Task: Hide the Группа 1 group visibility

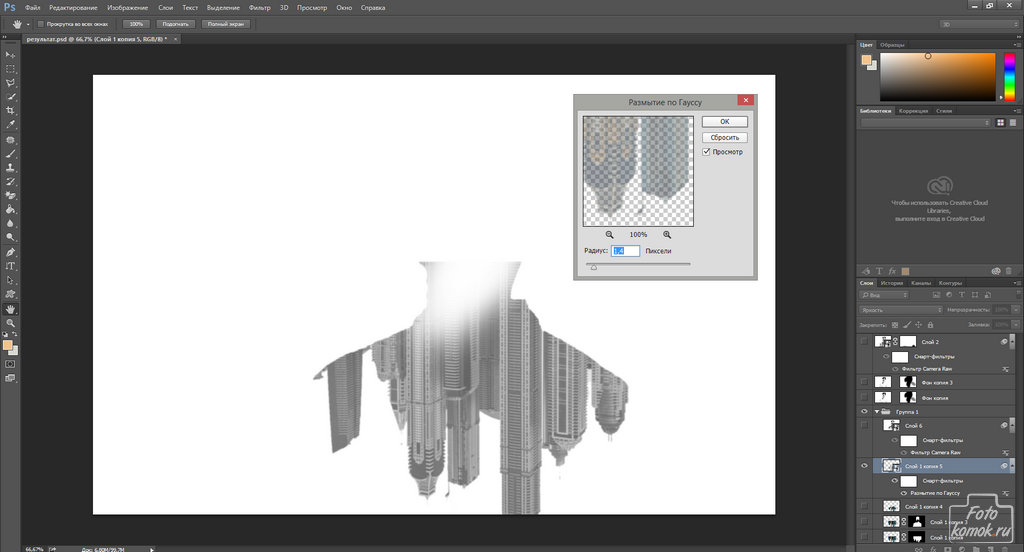Action: point(865,411)
